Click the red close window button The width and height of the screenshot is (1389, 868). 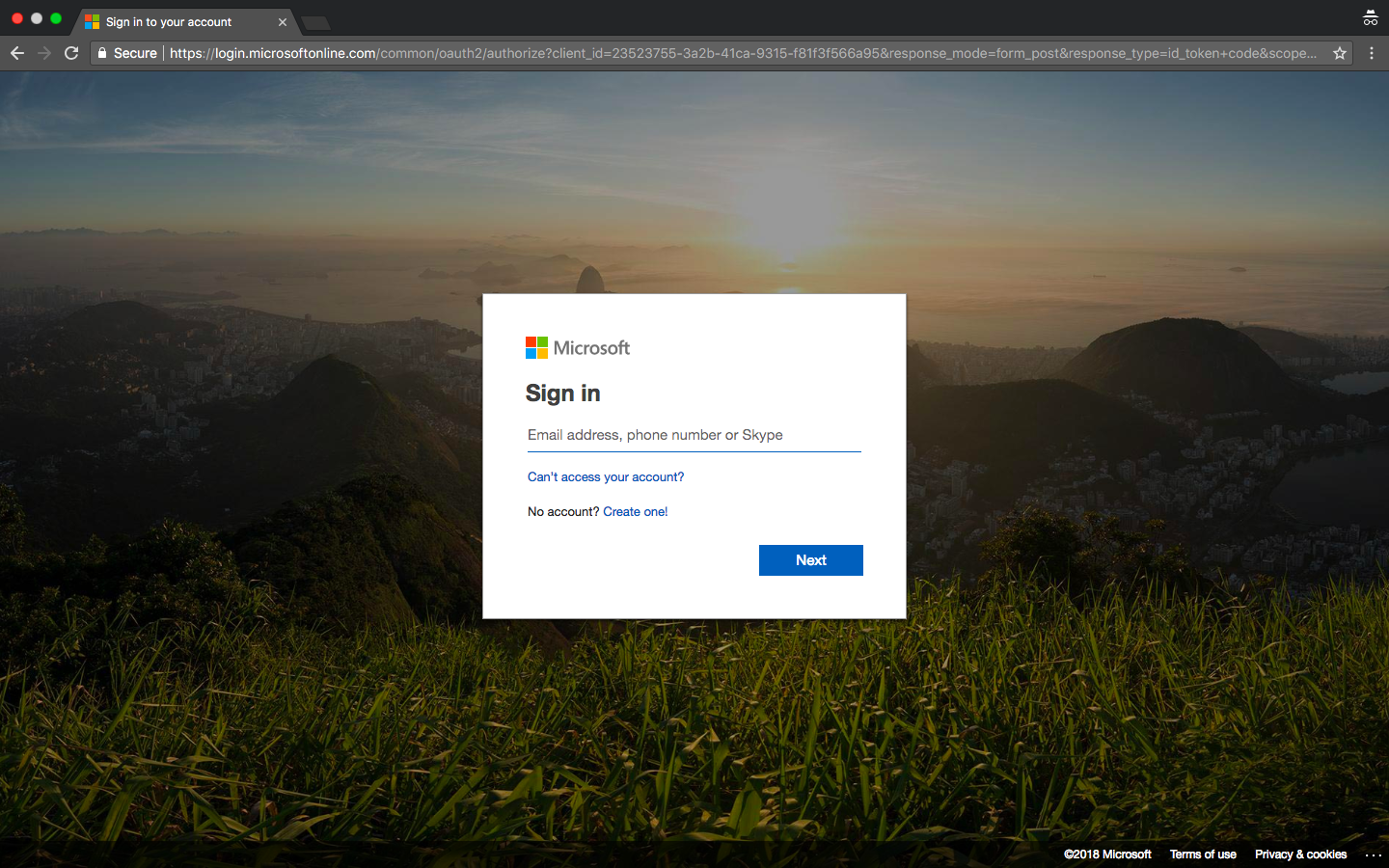tap(17, 18)
